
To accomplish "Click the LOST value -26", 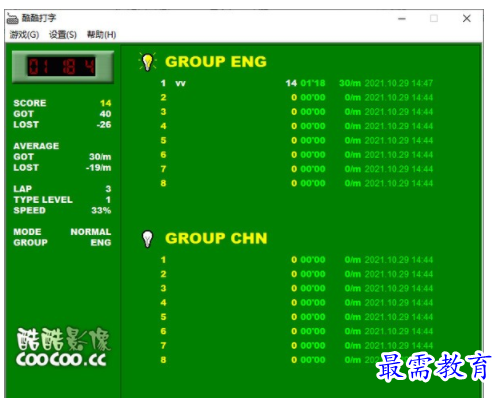I will 104,125.
